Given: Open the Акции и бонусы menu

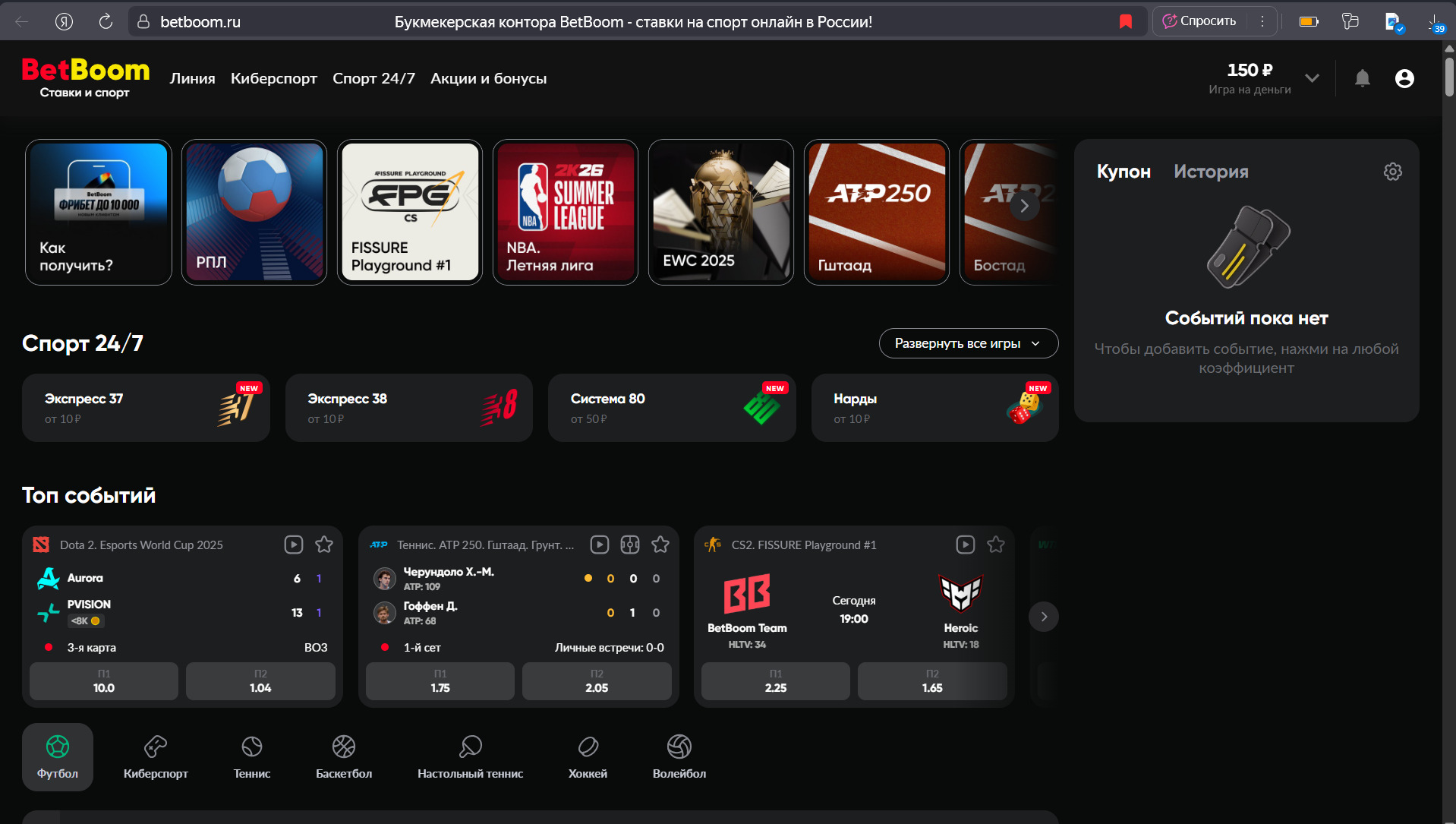Looking at the screenshot, I should tap(488, 78).
